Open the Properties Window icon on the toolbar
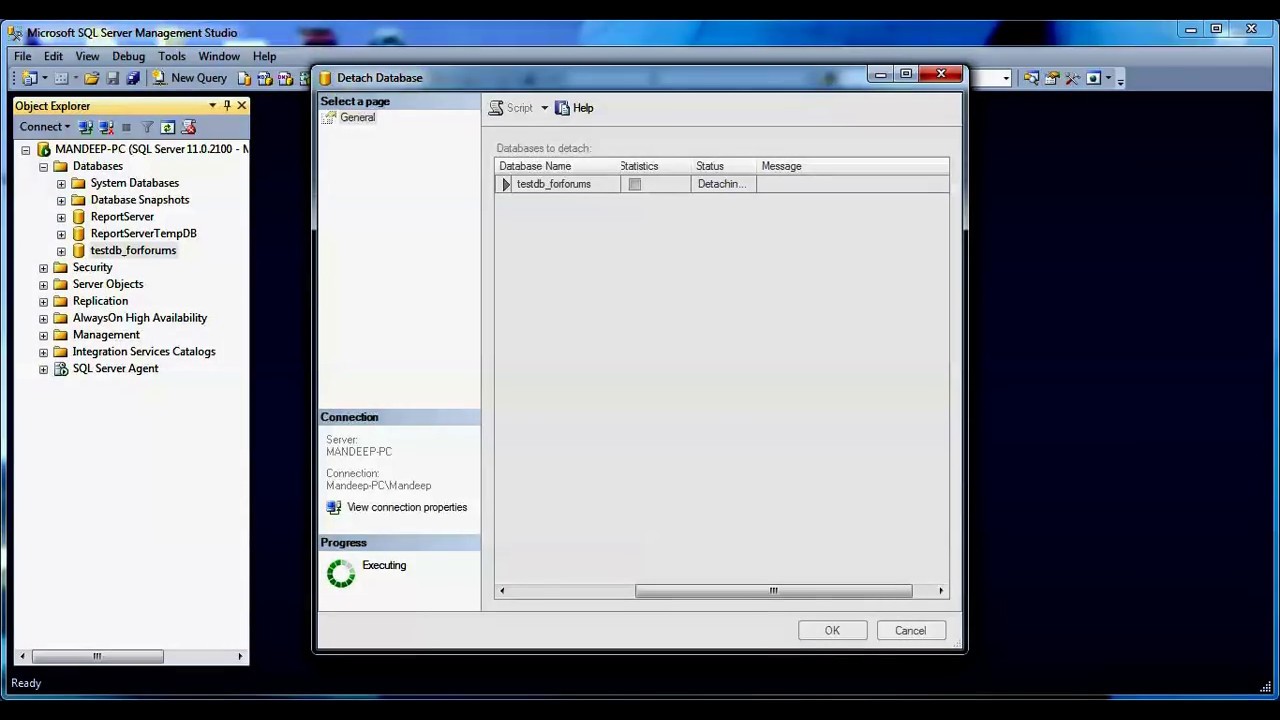 [x=1052, y=78]
